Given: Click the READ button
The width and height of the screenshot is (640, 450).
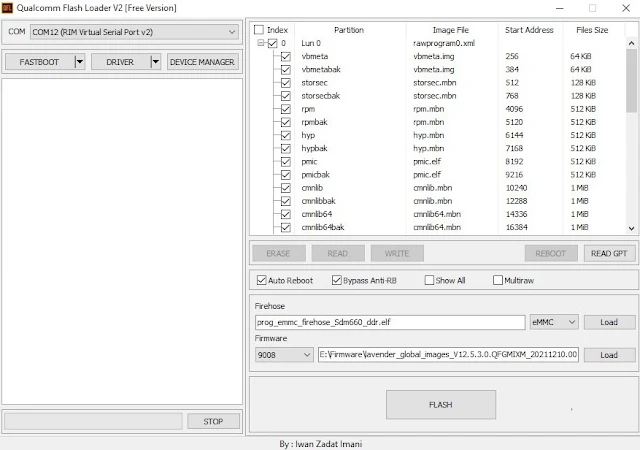Looking at the screenshot, I should point(338,254).
